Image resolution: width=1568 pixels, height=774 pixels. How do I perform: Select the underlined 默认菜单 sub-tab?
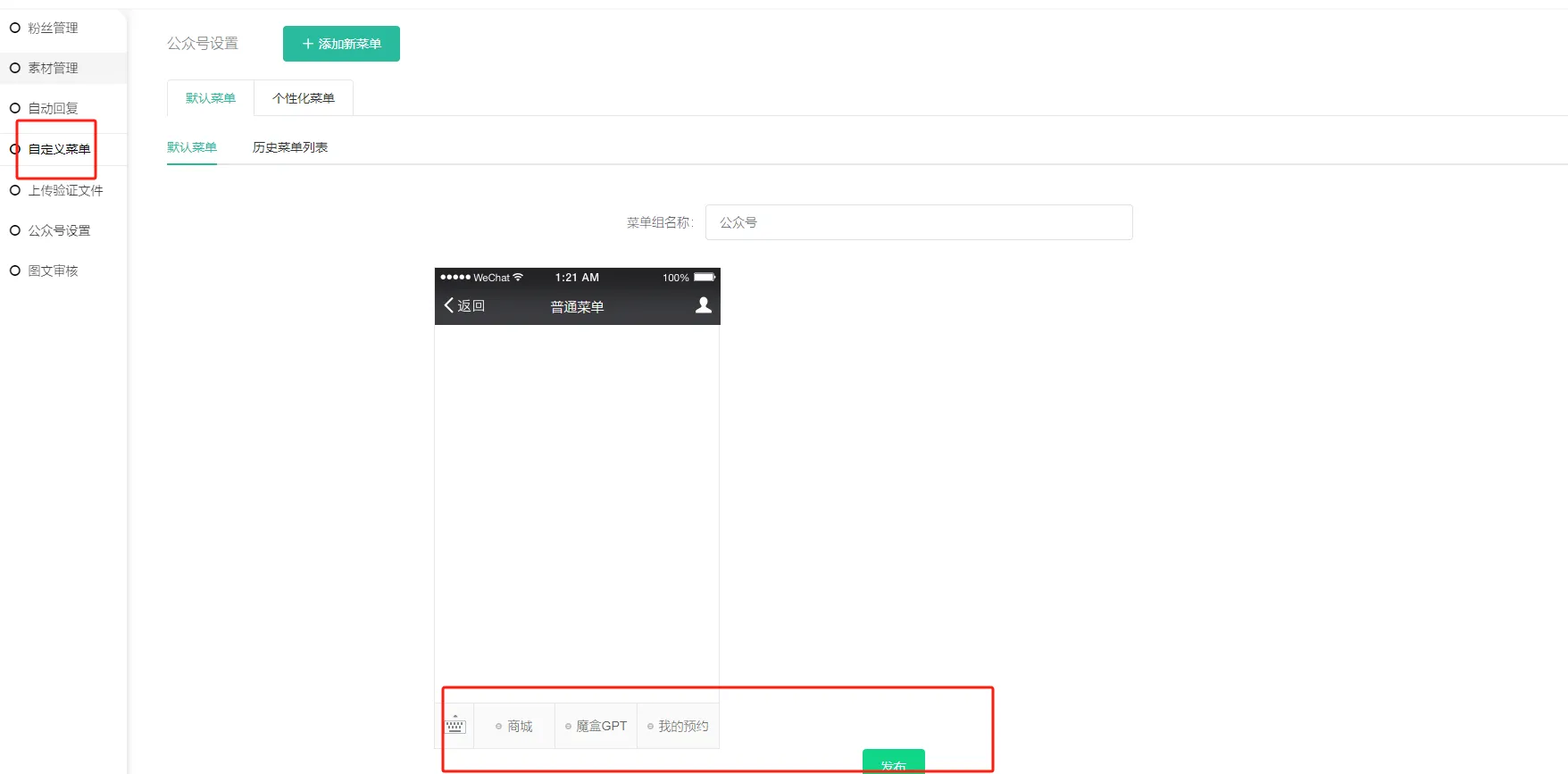(x=192, y=147)
